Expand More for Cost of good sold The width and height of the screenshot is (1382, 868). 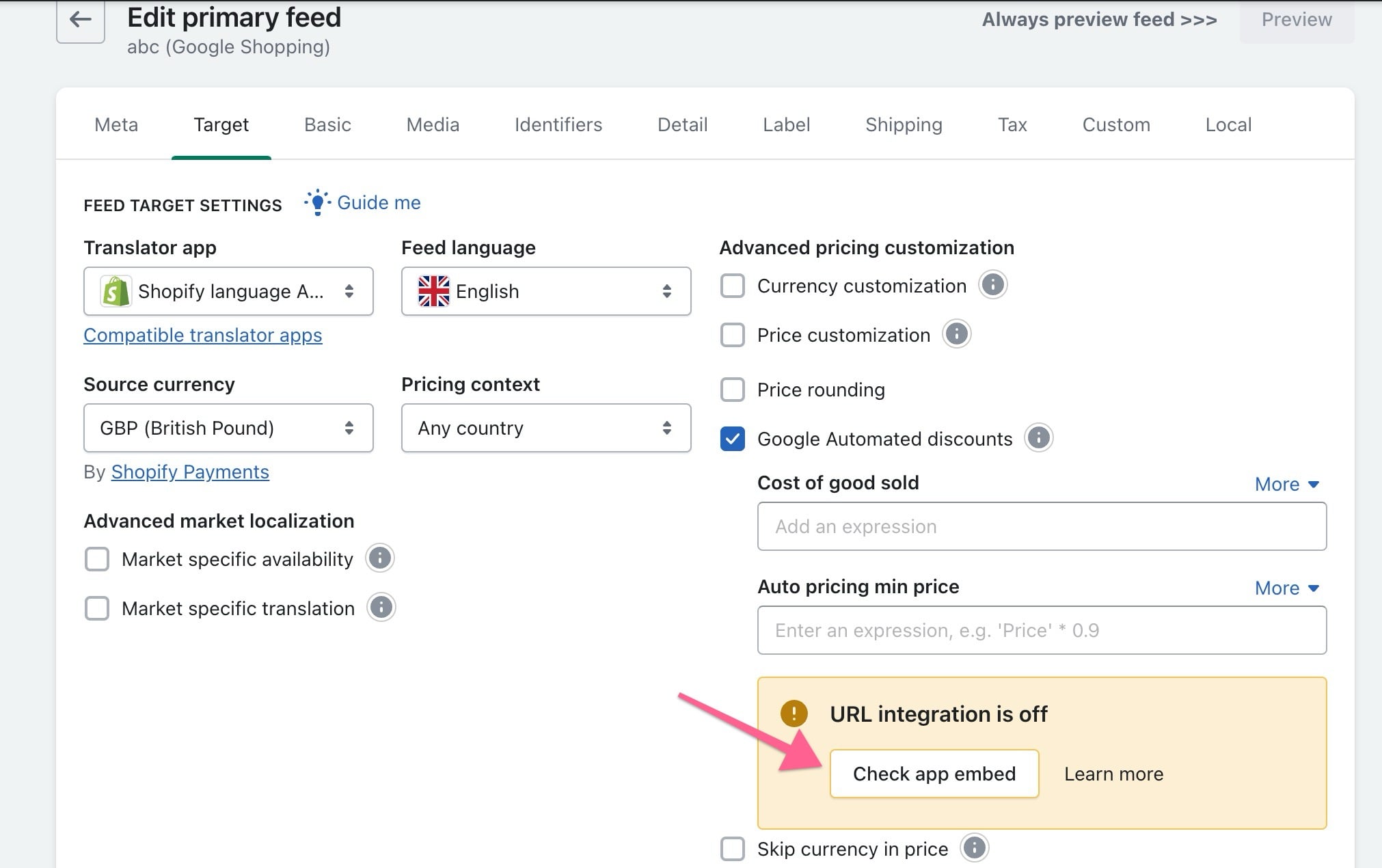[1287, 484]
